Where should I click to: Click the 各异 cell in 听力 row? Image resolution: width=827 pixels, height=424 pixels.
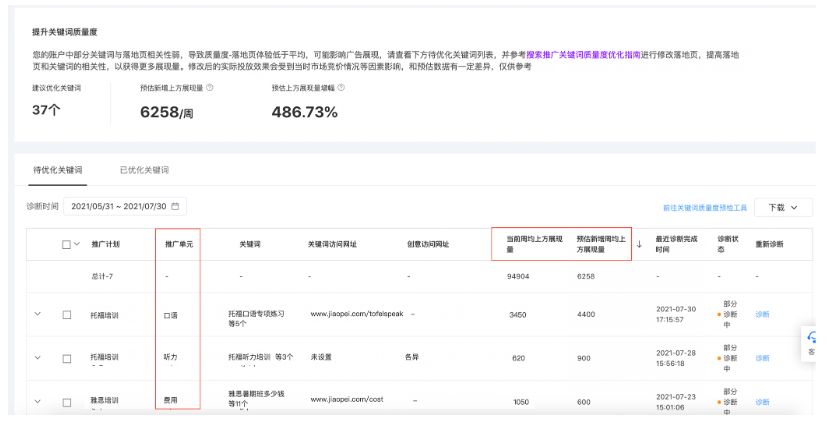point(412,357)
